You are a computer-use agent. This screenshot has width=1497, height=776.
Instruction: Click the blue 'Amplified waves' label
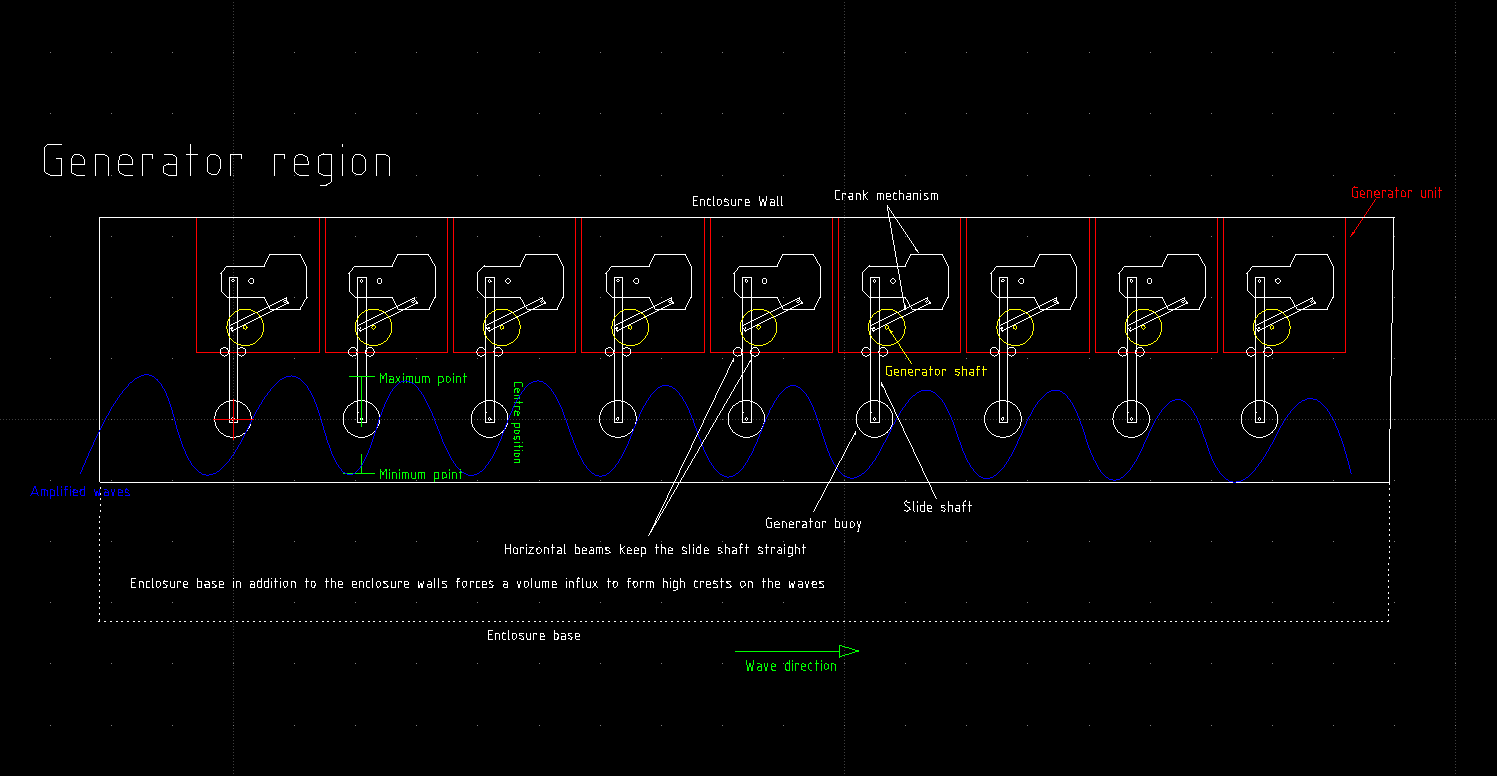80,491
